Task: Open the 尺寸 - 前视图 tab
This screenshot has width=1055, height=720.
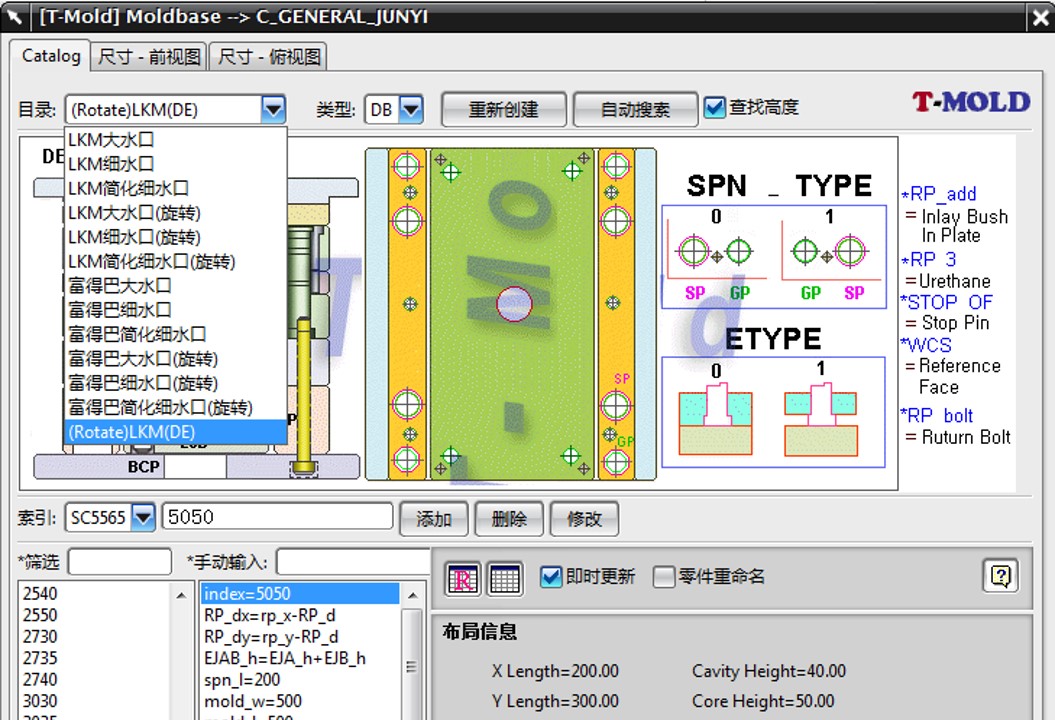Action: tap(149, 57)
